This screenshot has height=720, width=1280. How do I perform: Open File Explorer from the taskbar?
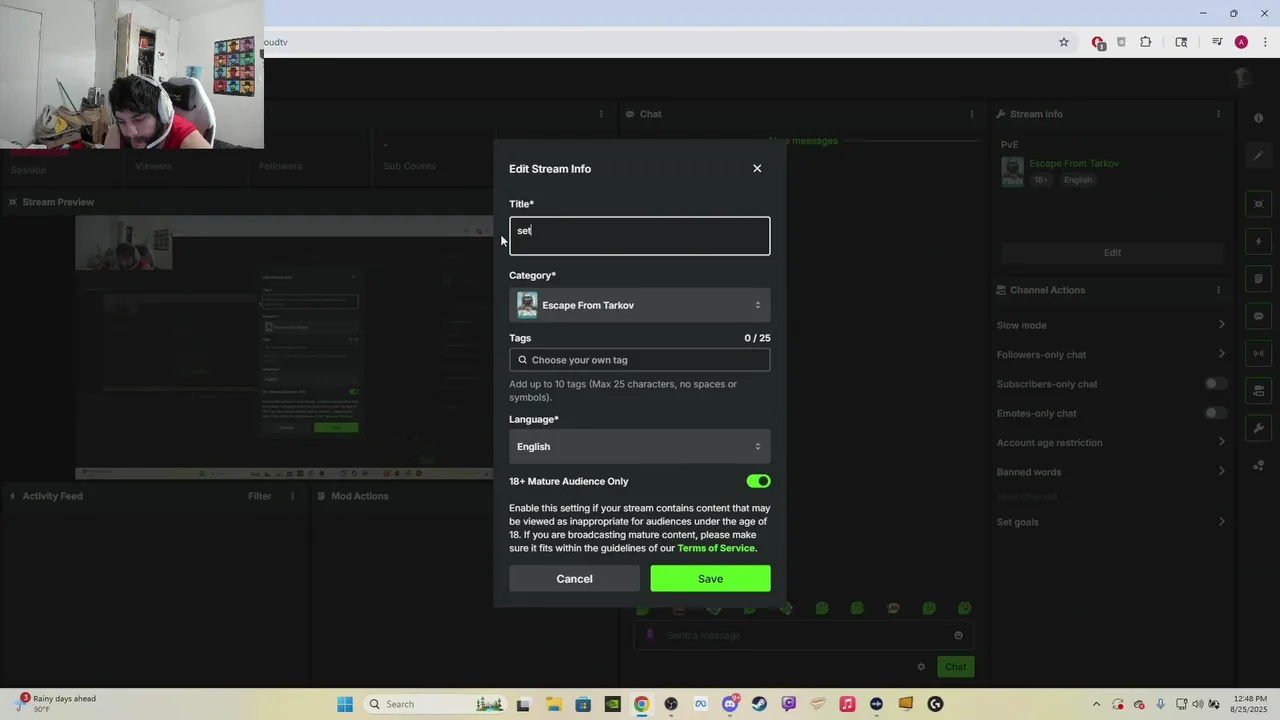[553, 704]
